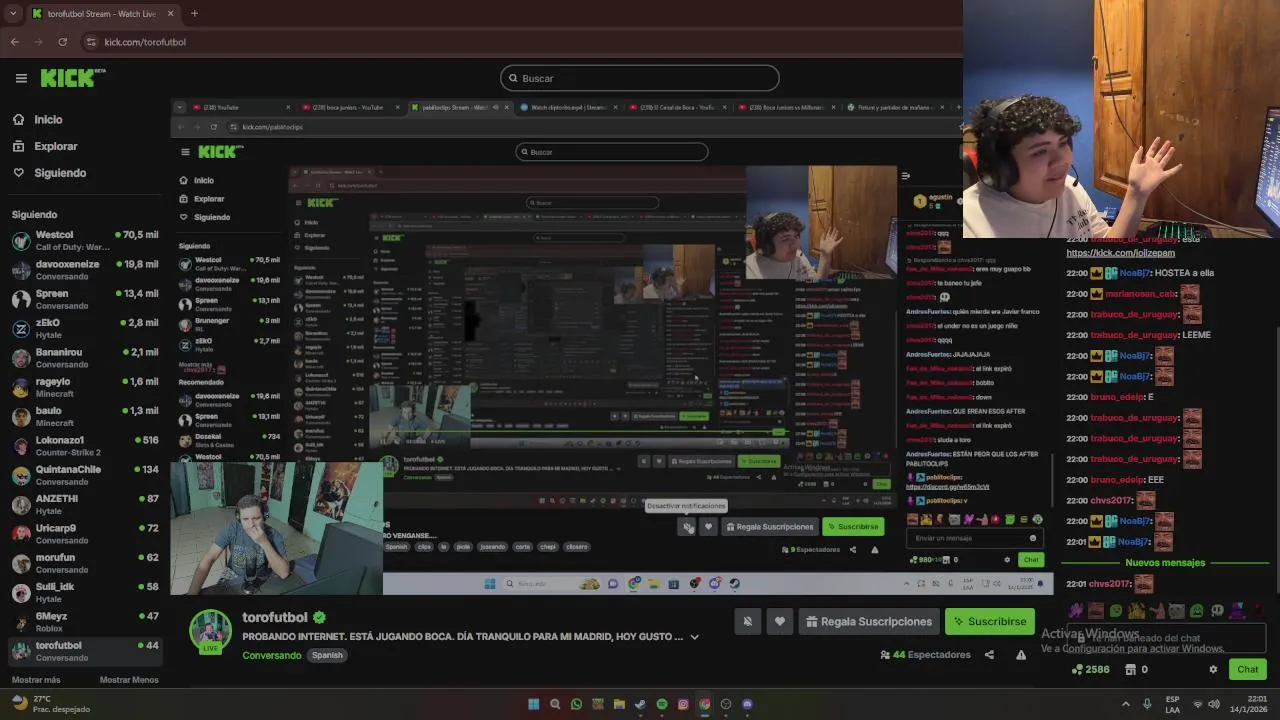
Task: Open Steam from taskbar
Action: [x=640, y=704]
